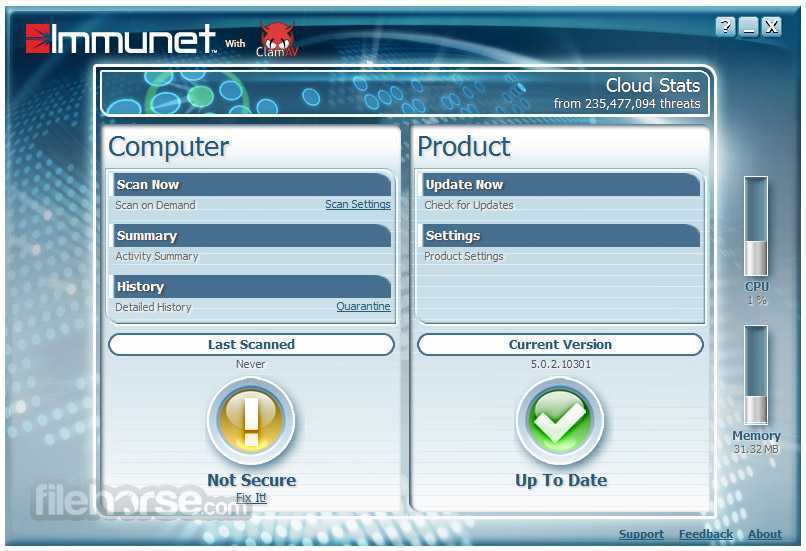The image size is (806, 551).
Task: Click the yellow Not Secure warning icon
Action: click(x=251, y=421)
